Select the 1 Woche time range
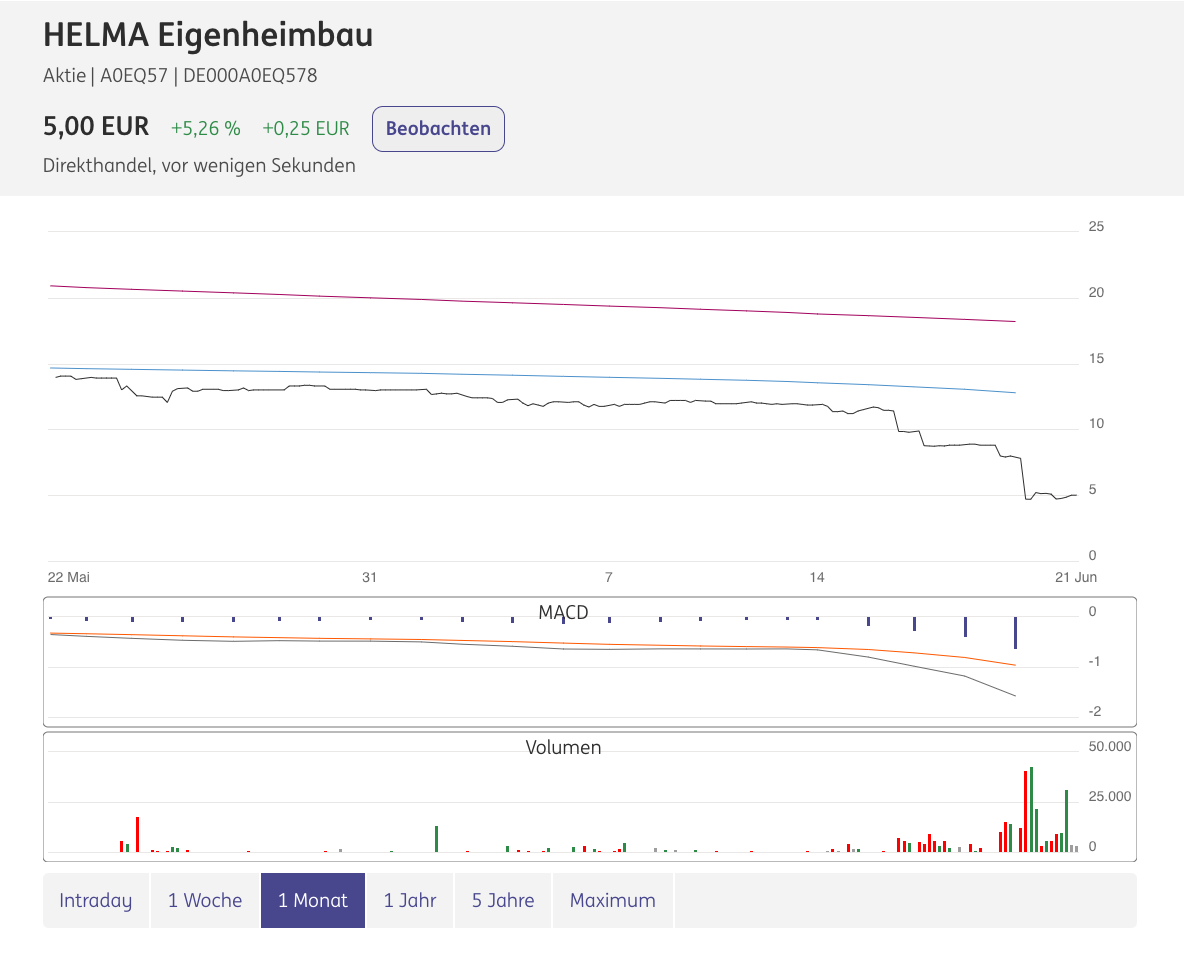1184x959 pixels. [205, 900]
